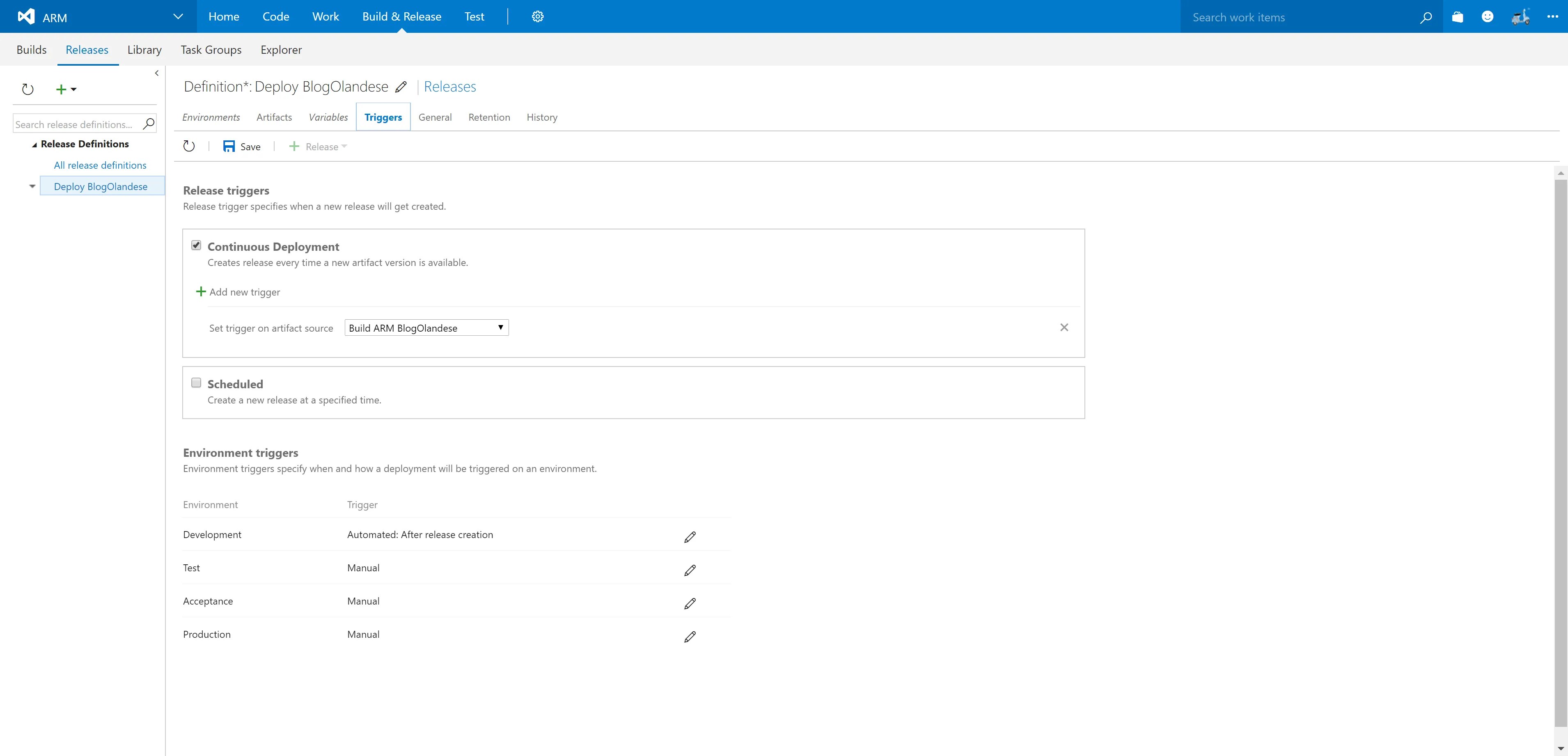Click the smiley feedback icon
This screenshot has height=756, width=1568.
pyautogui.click(x=1488, y=16)
